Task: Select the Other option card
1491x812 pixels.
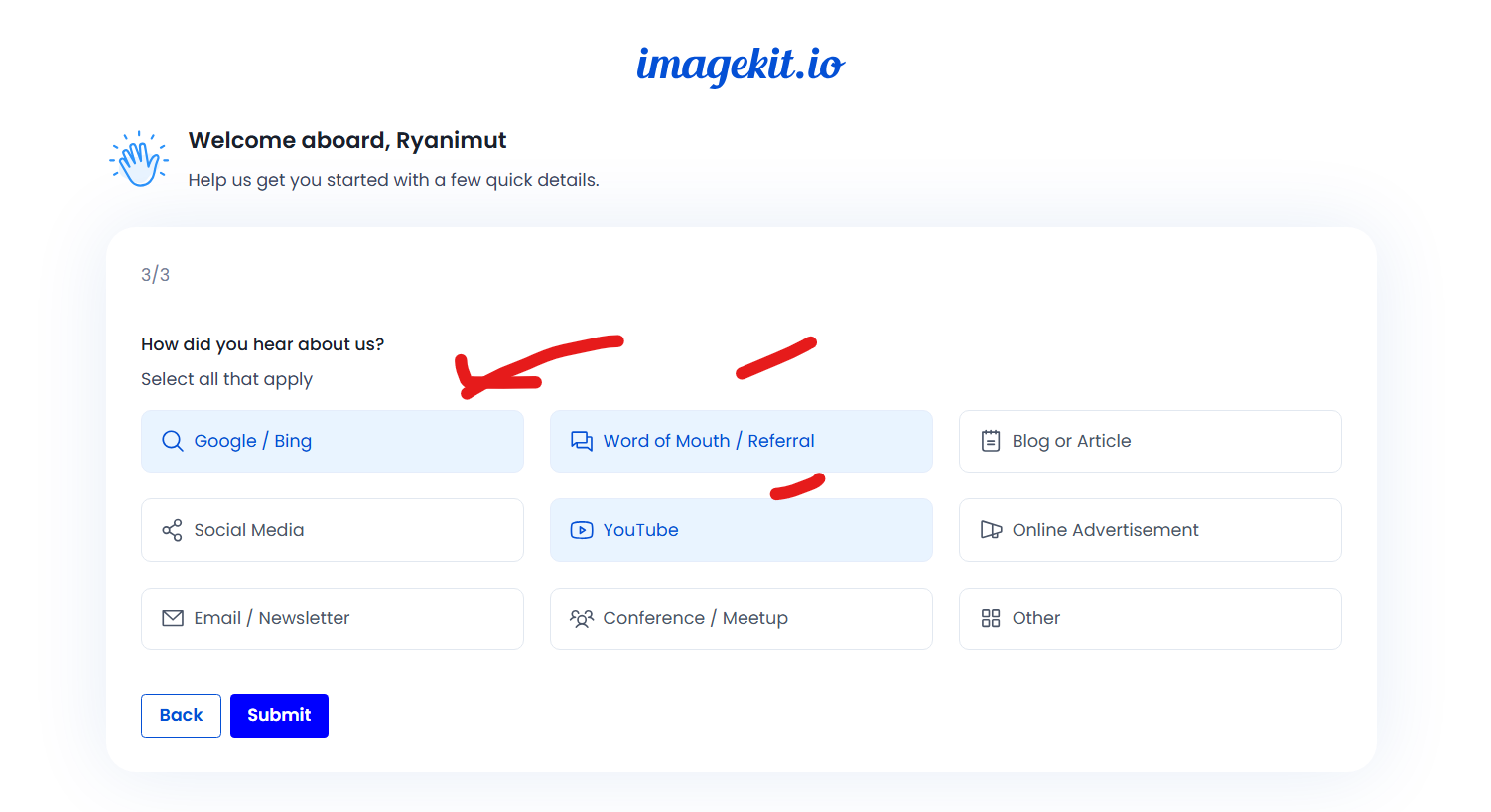Action: (1150, 617)
